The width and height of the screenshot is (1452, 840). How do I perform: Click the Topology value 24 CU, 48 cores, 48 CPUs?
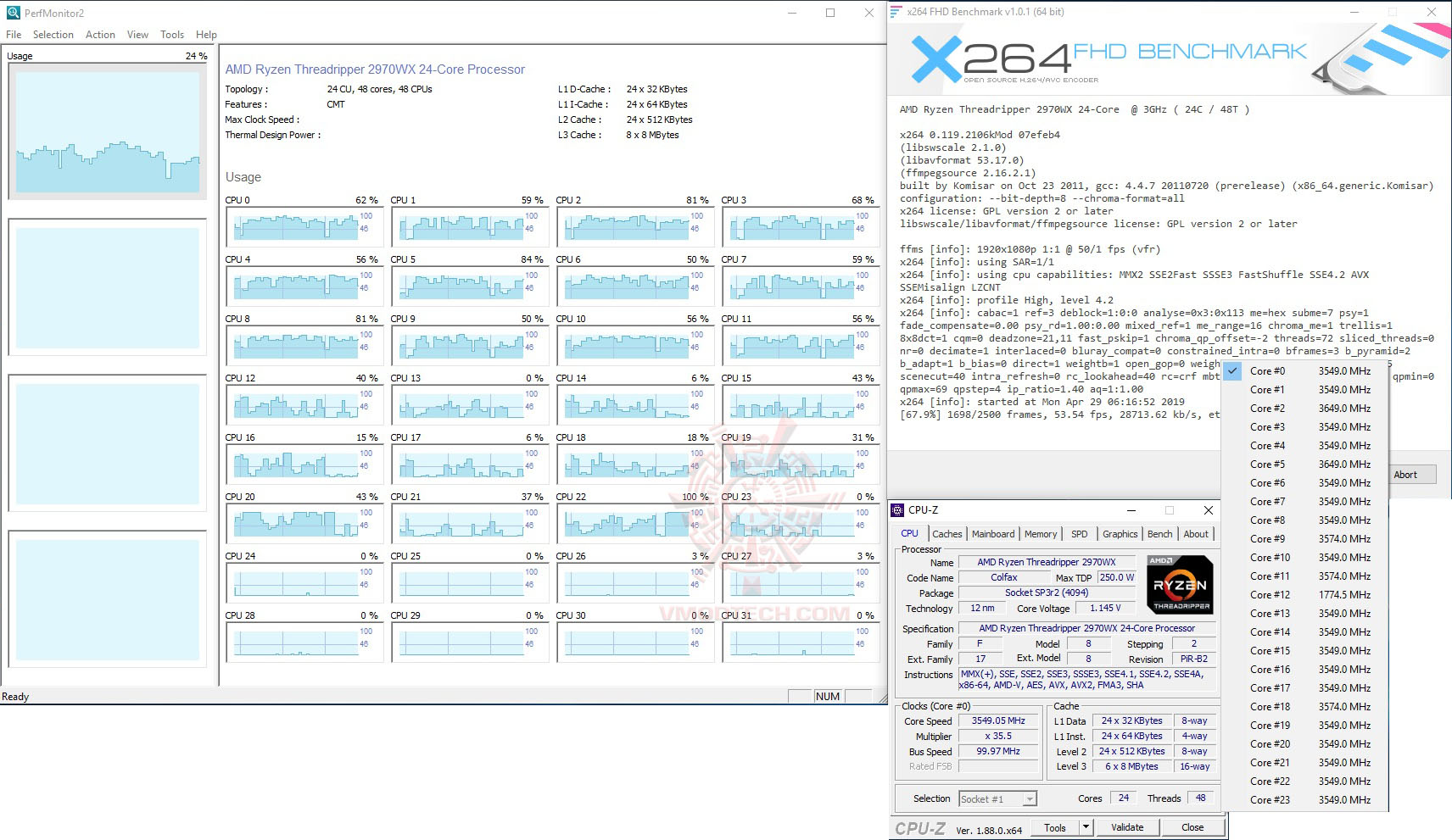pos(379,89)
